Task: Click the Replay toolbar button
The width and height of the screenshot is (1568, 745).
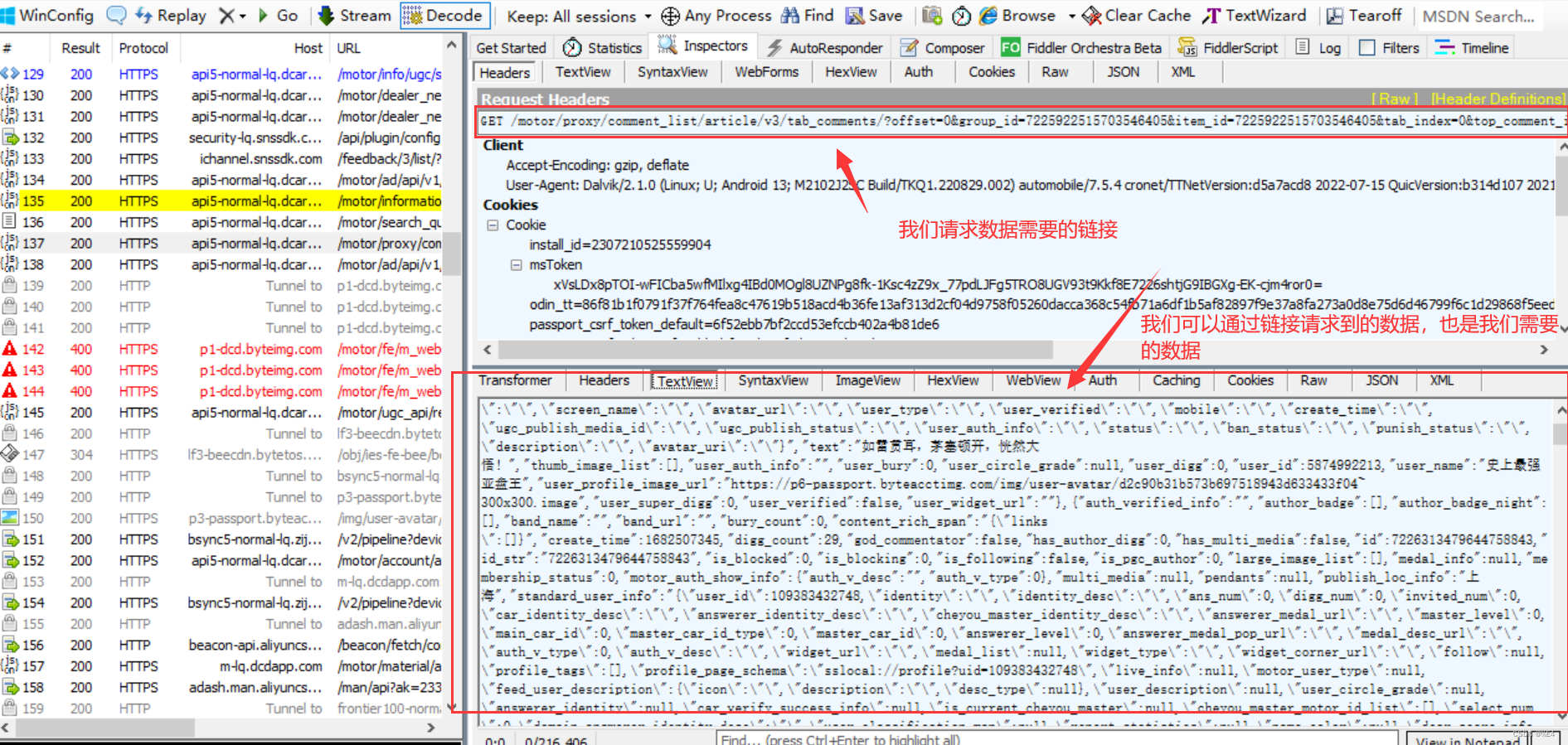Action: pyautogui.click(x=170, y=15)
